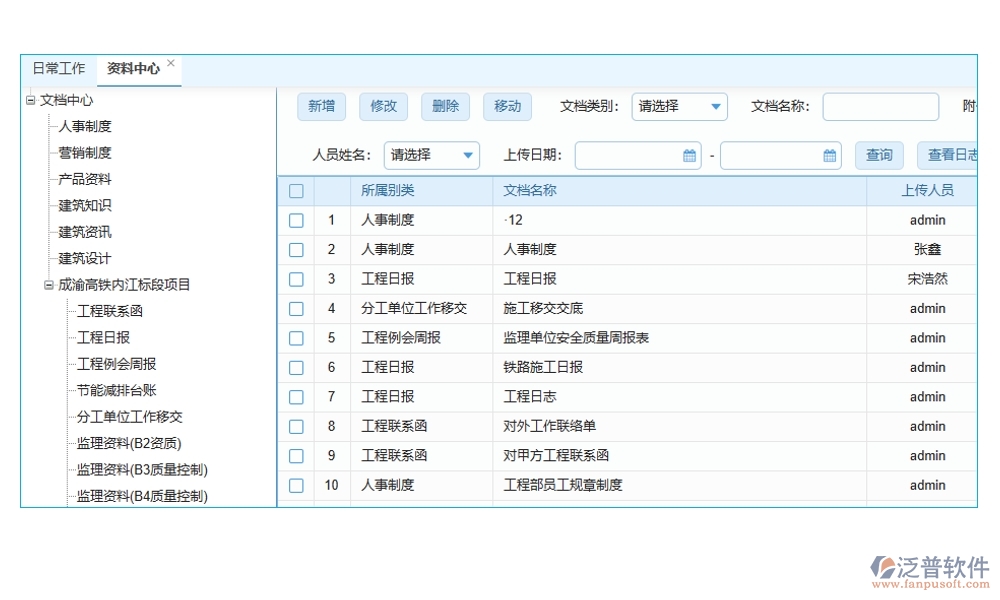The width and height of the screenshot is (1000, 600).
Task: Click the 文档名称 input field
Action: tap(880, 106)
